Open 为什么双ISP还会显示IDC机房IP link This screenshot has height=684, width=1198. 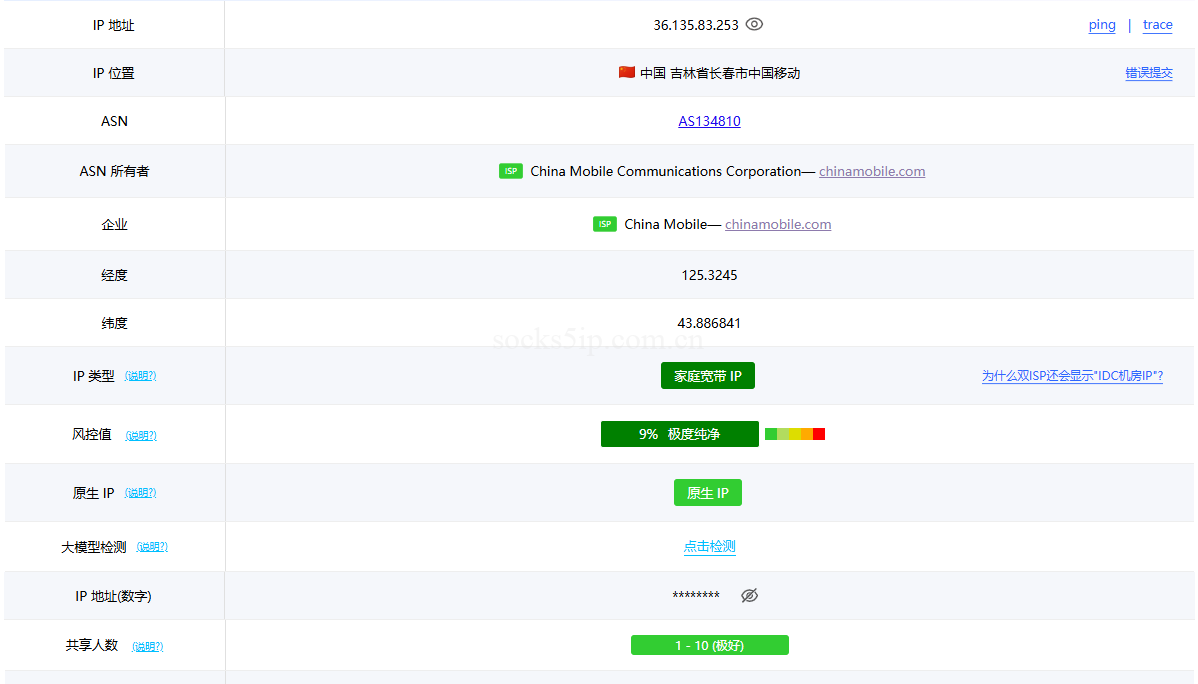pyautogui.click(x=1072, y=375)
